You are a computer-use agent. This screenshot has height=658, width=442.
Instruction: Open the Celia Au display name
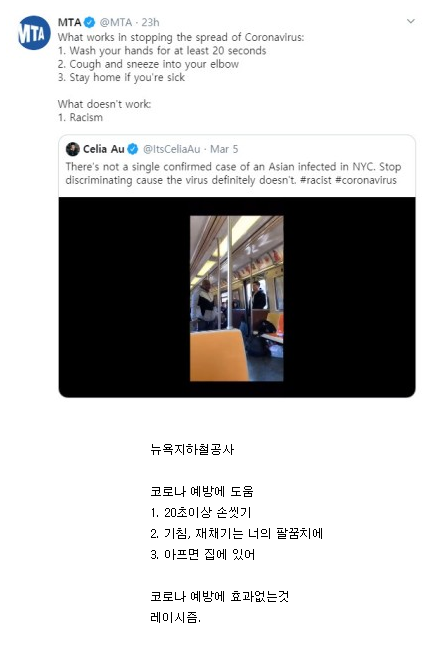(x=103, y=149)
